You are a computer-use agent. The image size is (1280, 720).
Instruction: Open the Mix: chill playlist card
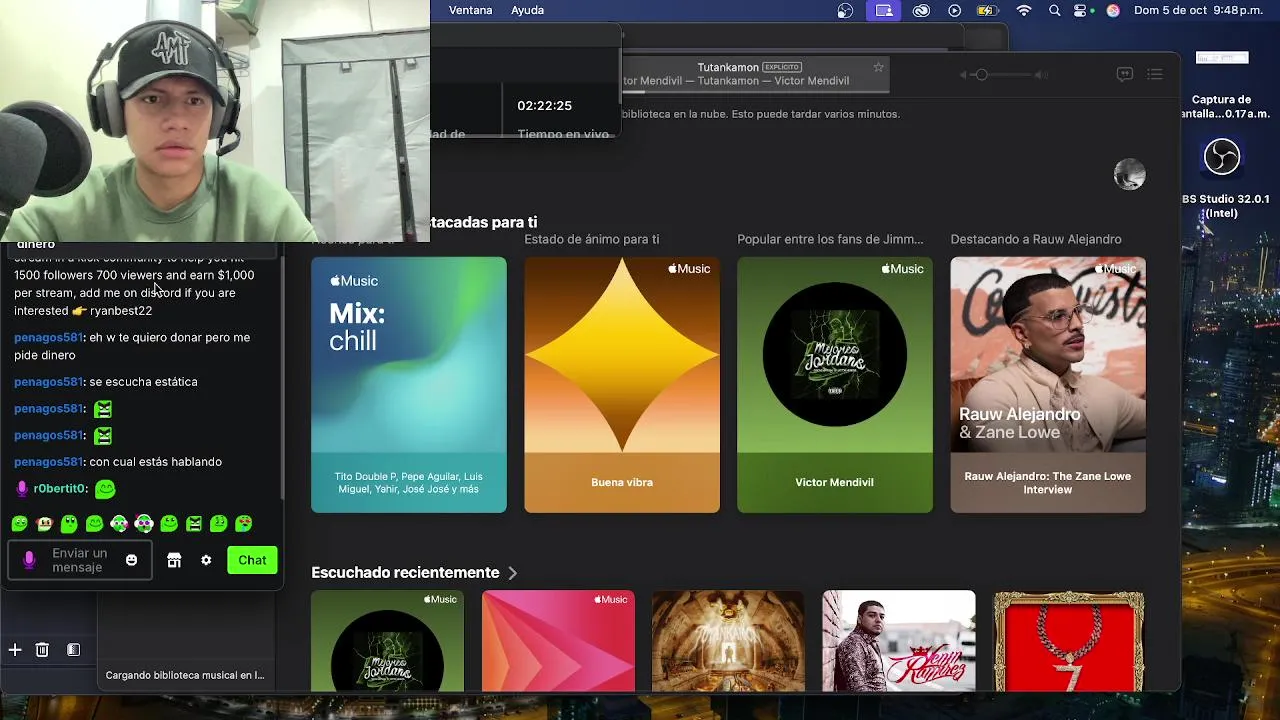(x=408, y=385)
